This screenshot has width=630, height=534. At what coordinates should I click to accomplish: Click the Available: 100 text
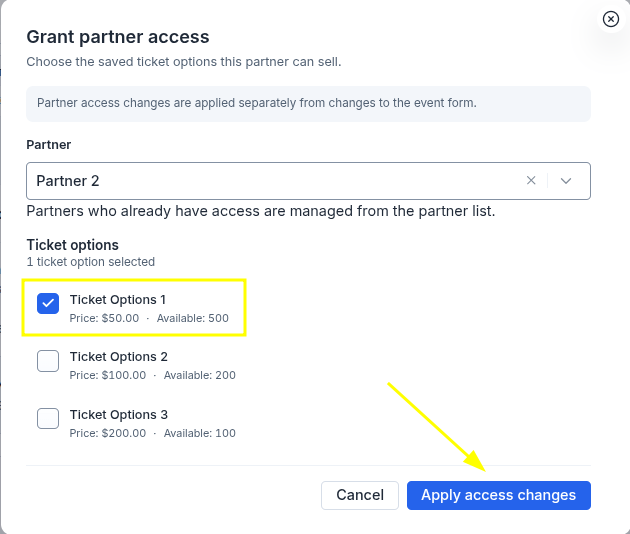(x=200, y=433)
